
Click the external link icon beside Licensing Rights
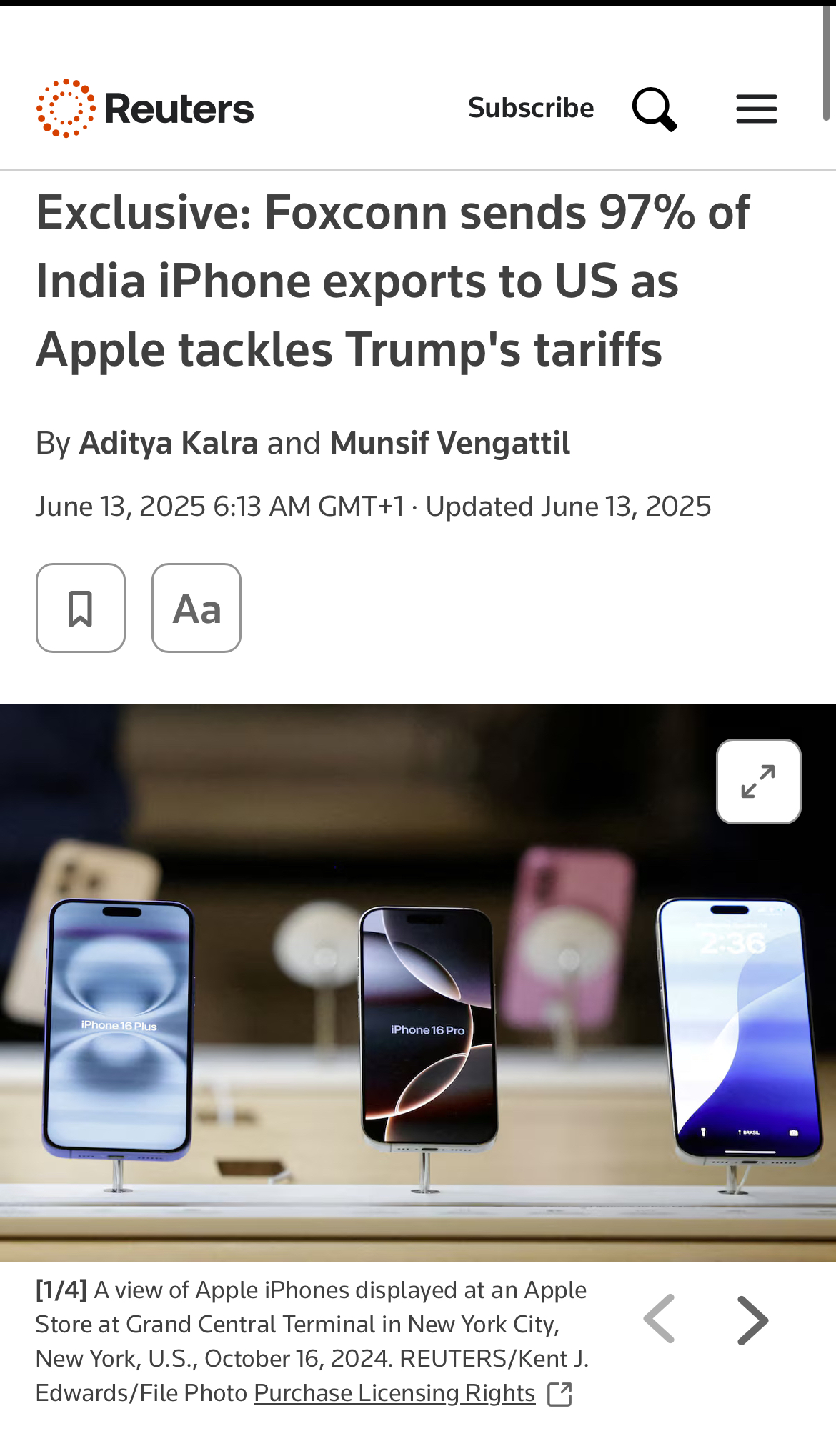[559, 1394]
